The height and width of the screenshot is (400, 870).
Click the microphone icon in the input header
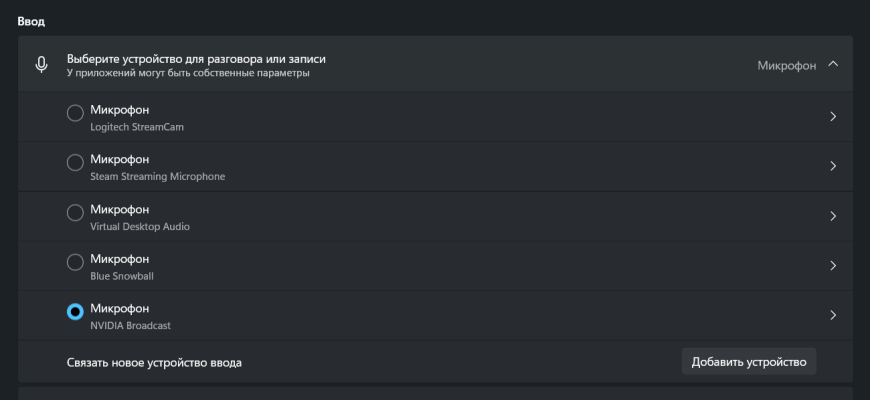(x=41, y=65)
